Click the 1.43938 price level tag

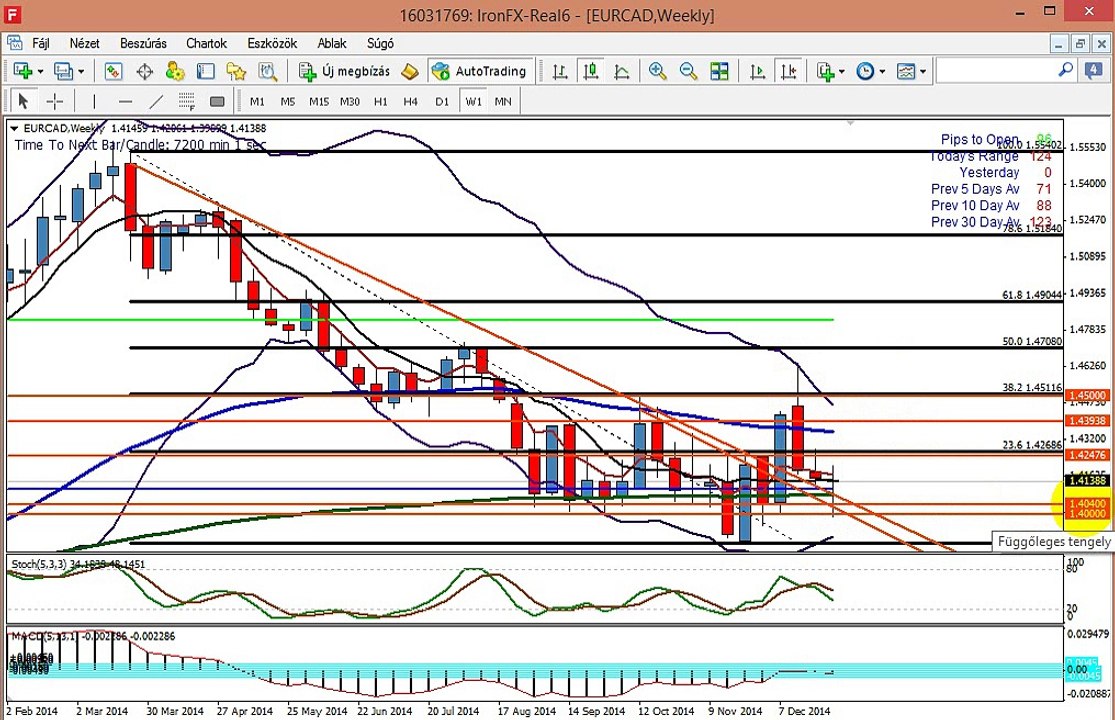[1087, 421]
